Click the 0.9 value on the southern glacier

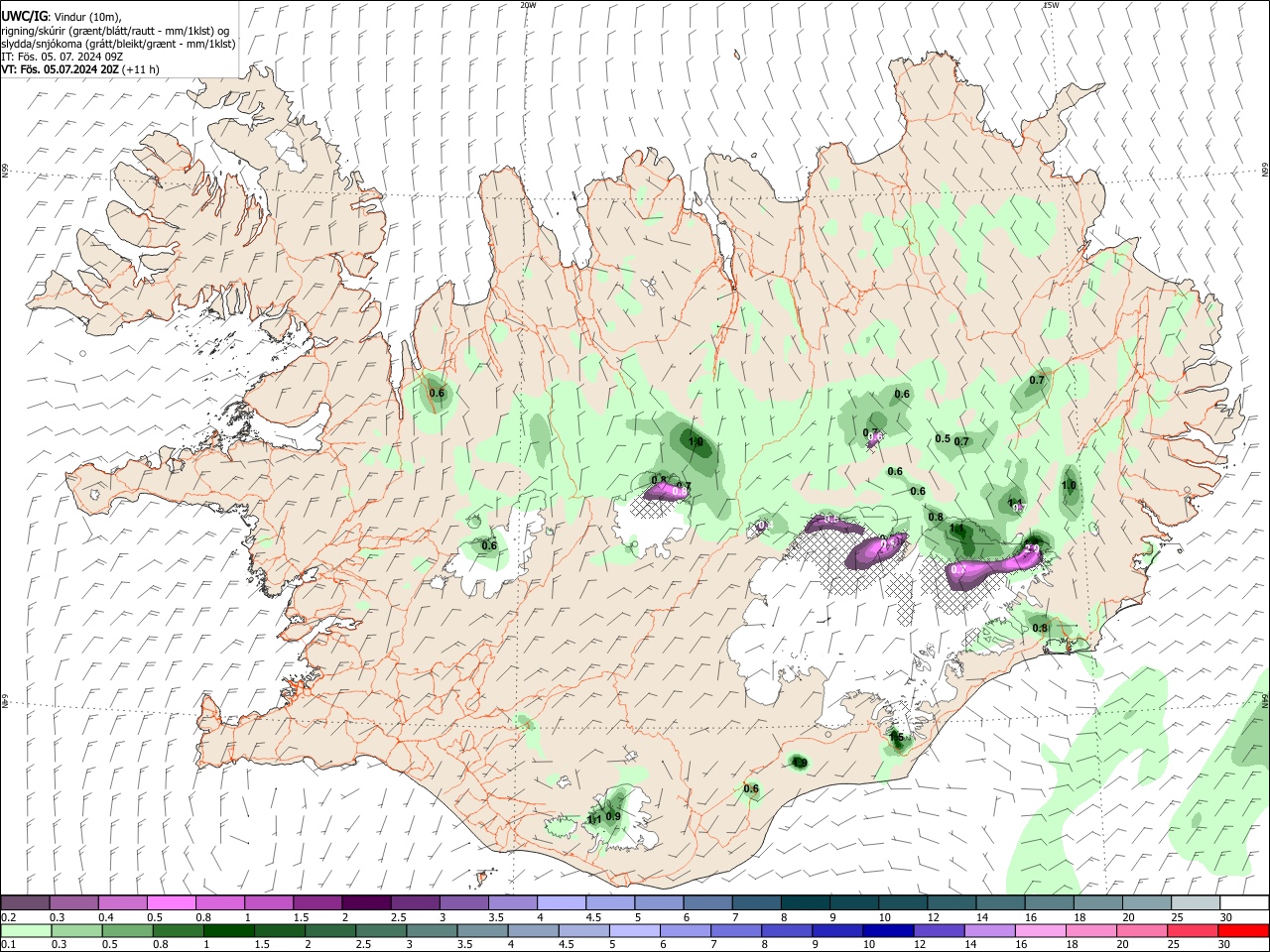point(613,817)
